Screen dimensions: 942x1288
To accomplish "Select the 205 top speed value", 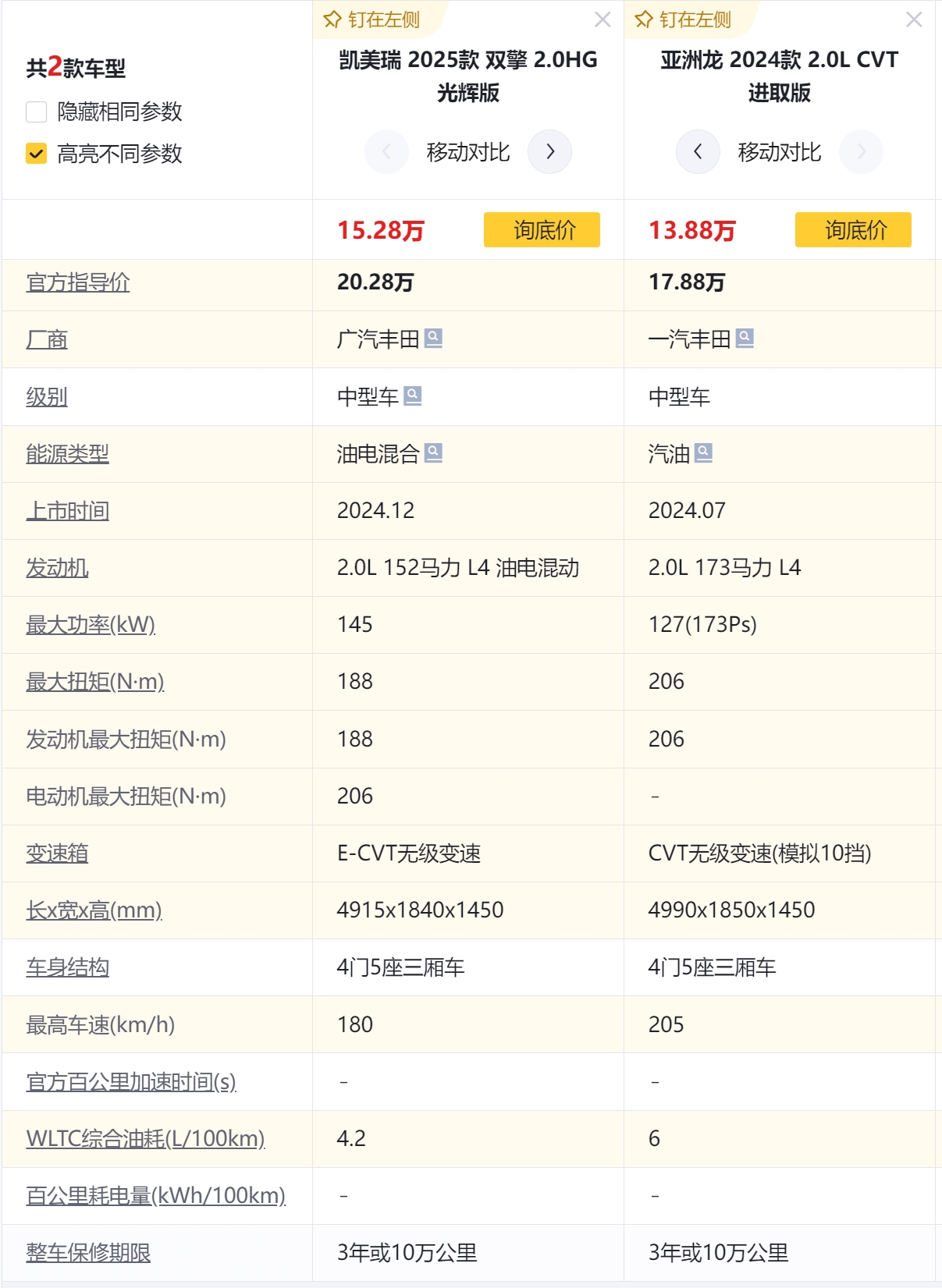I will 666,1024.
